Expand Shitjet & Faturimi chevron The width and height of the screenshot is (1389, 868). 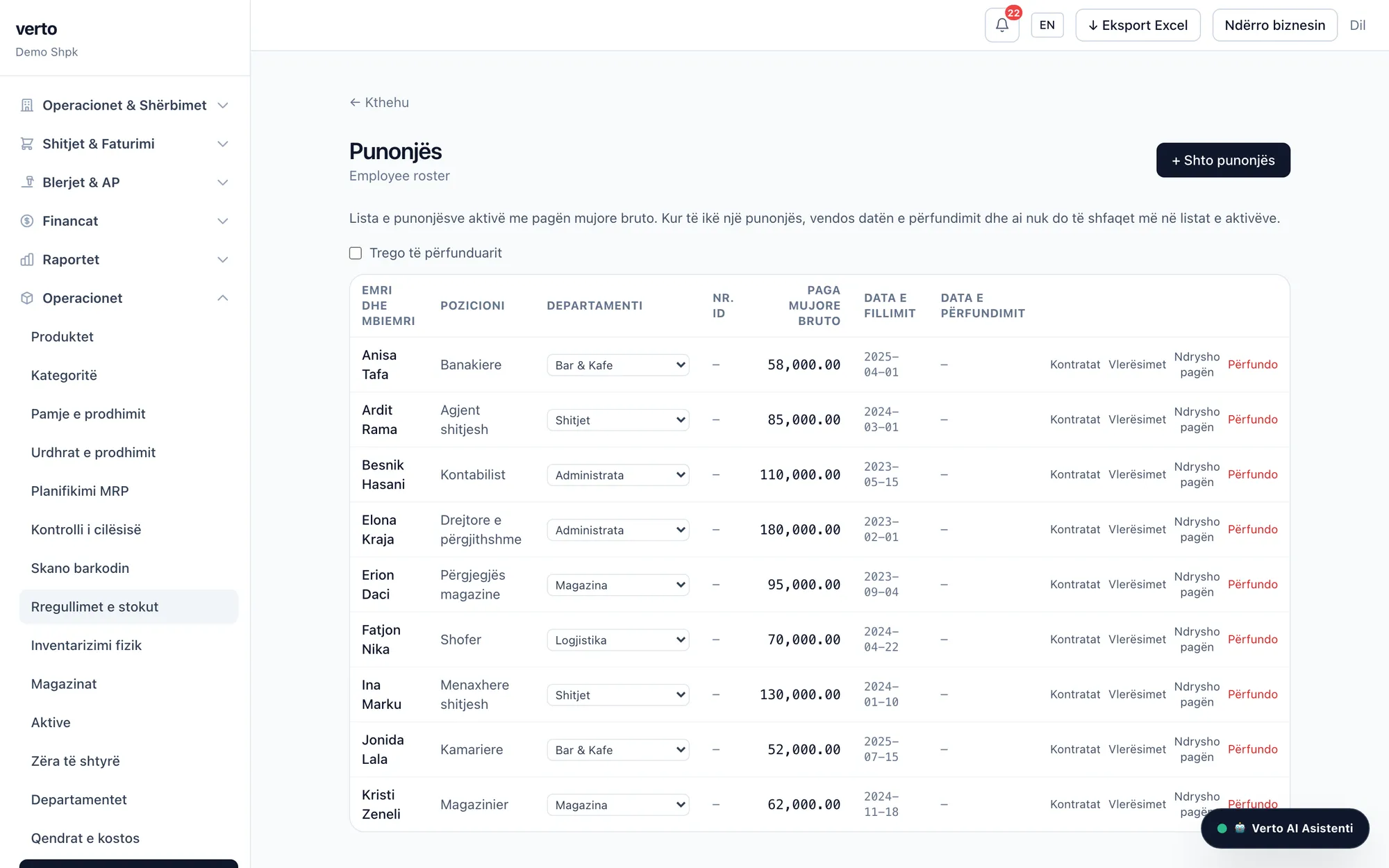click(x=223, y=144)
